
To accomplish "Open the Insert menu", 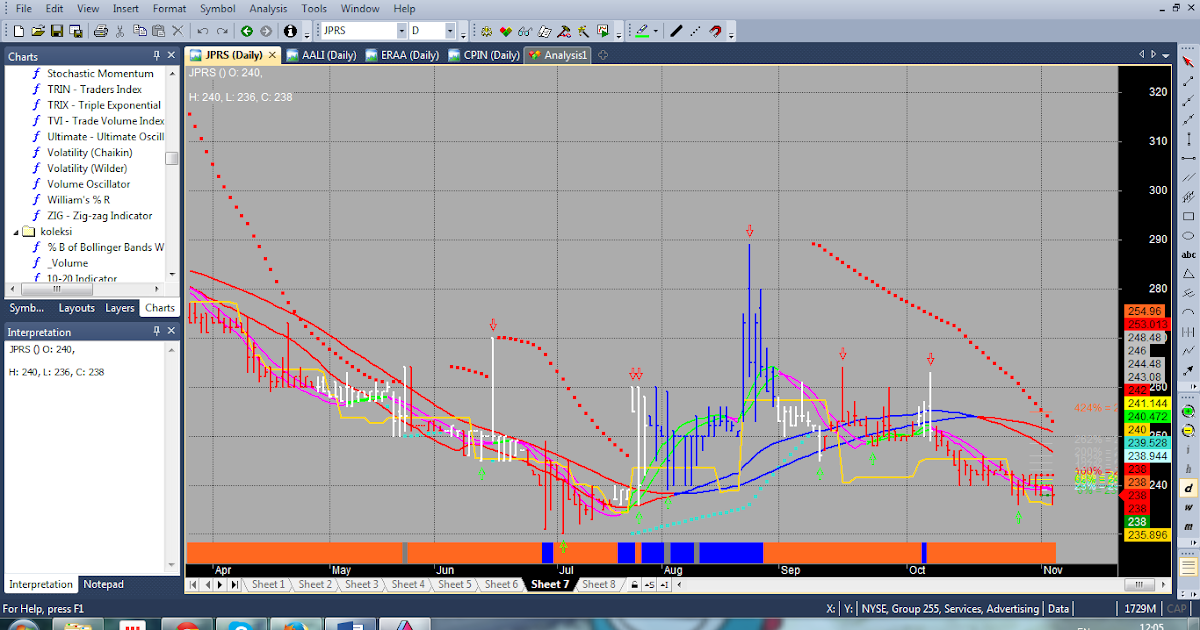I will point(126,8).
